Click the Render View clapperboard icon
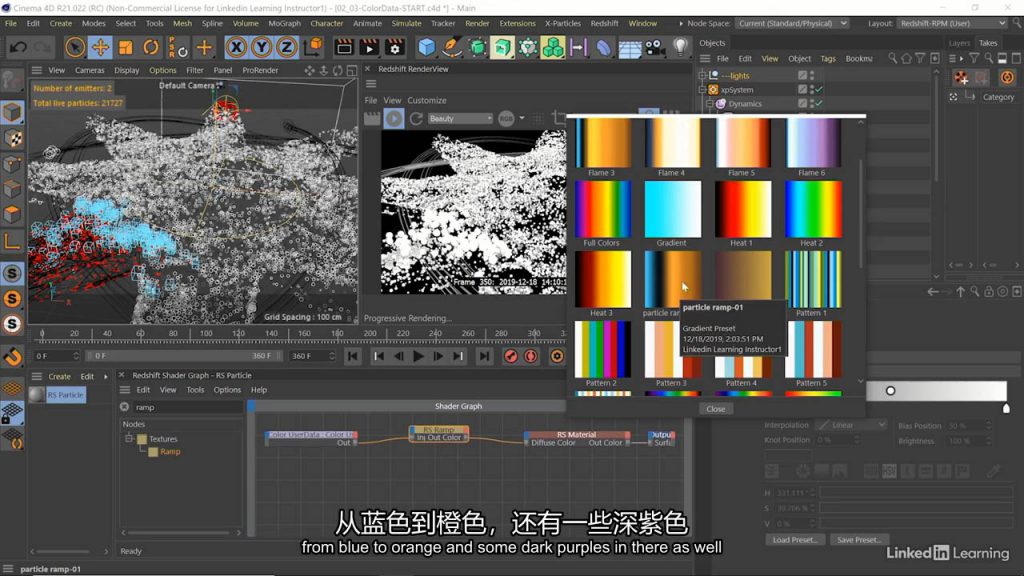The image size is (1024, 576). pos(344,47)
